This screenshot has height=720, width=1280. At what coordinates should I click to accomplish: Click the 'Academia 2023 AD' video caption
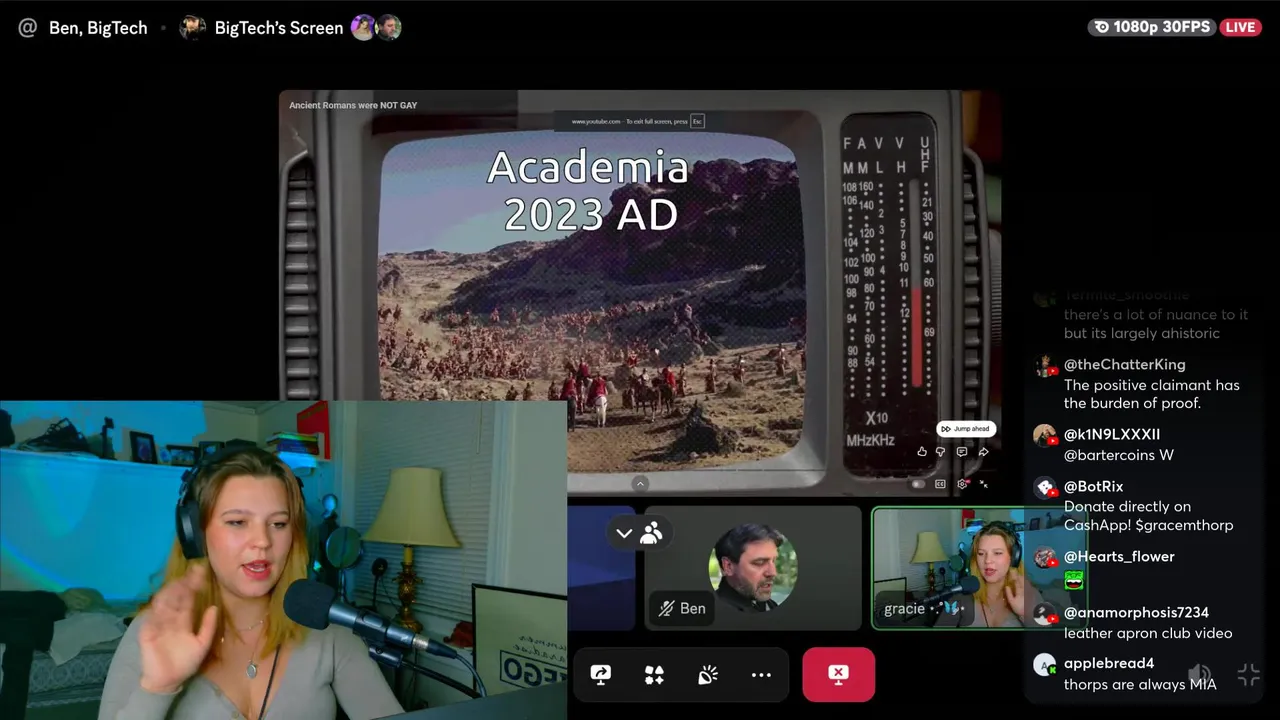589,190
